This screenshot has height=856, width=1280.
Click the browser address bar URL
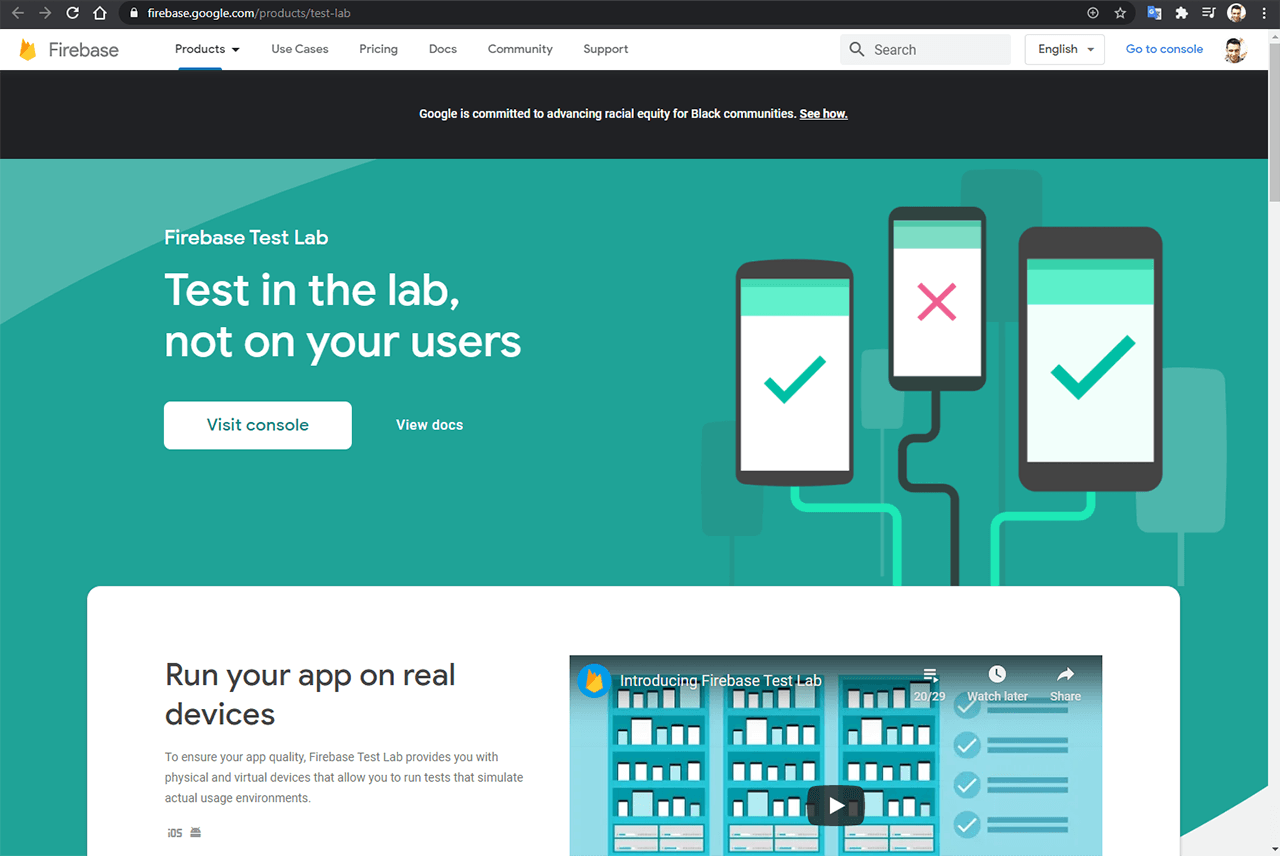(248, 14)
